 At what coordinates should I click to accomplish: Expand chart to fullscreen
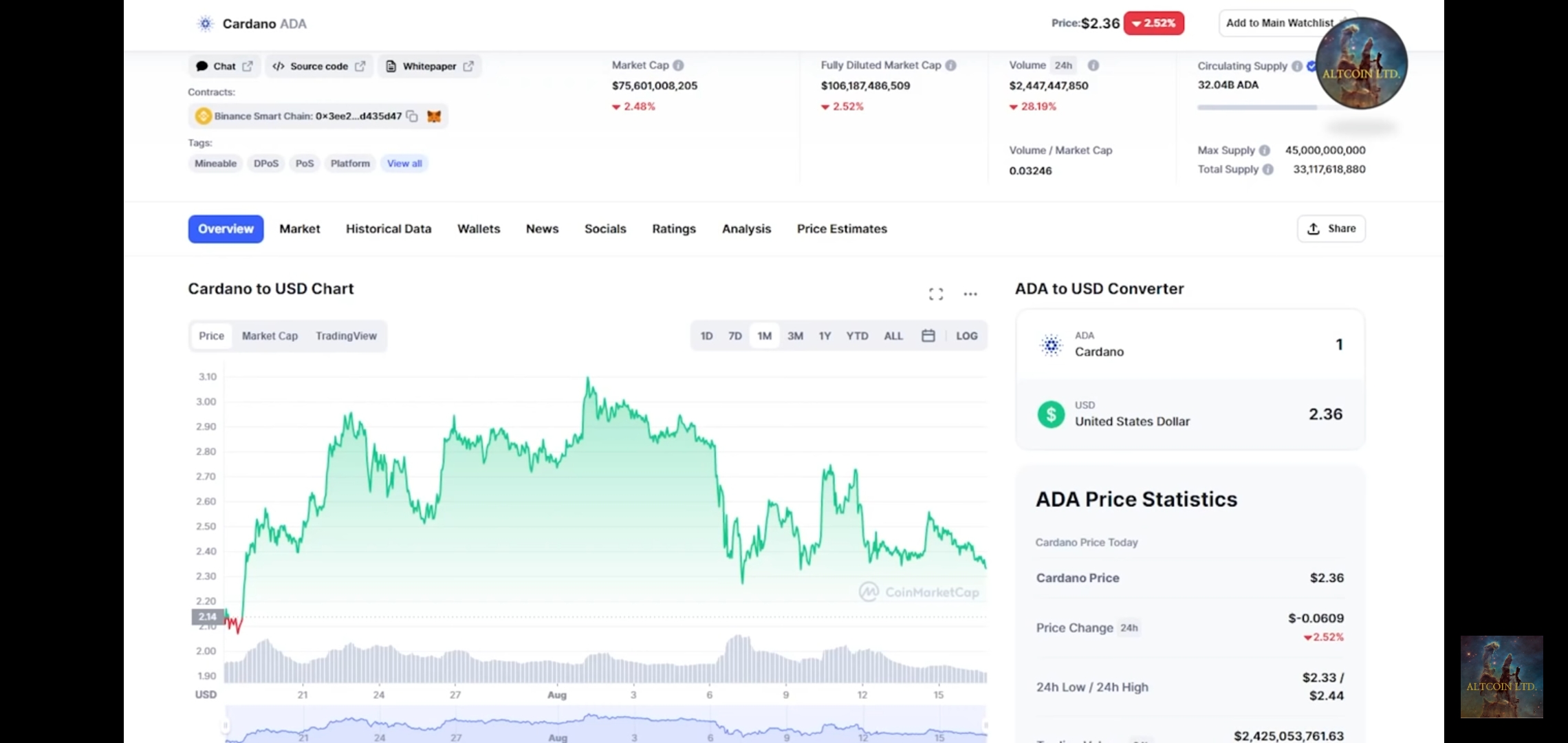tap(936, 294)
